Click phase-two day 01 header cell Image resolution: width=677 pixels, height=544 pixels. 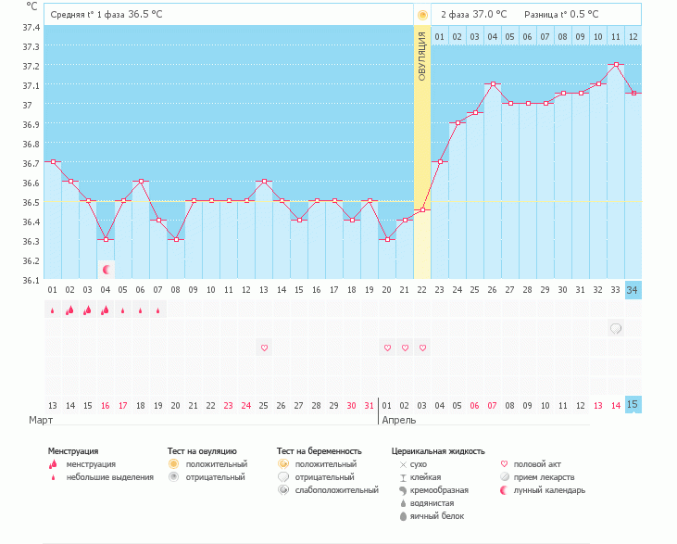(440, 37)
